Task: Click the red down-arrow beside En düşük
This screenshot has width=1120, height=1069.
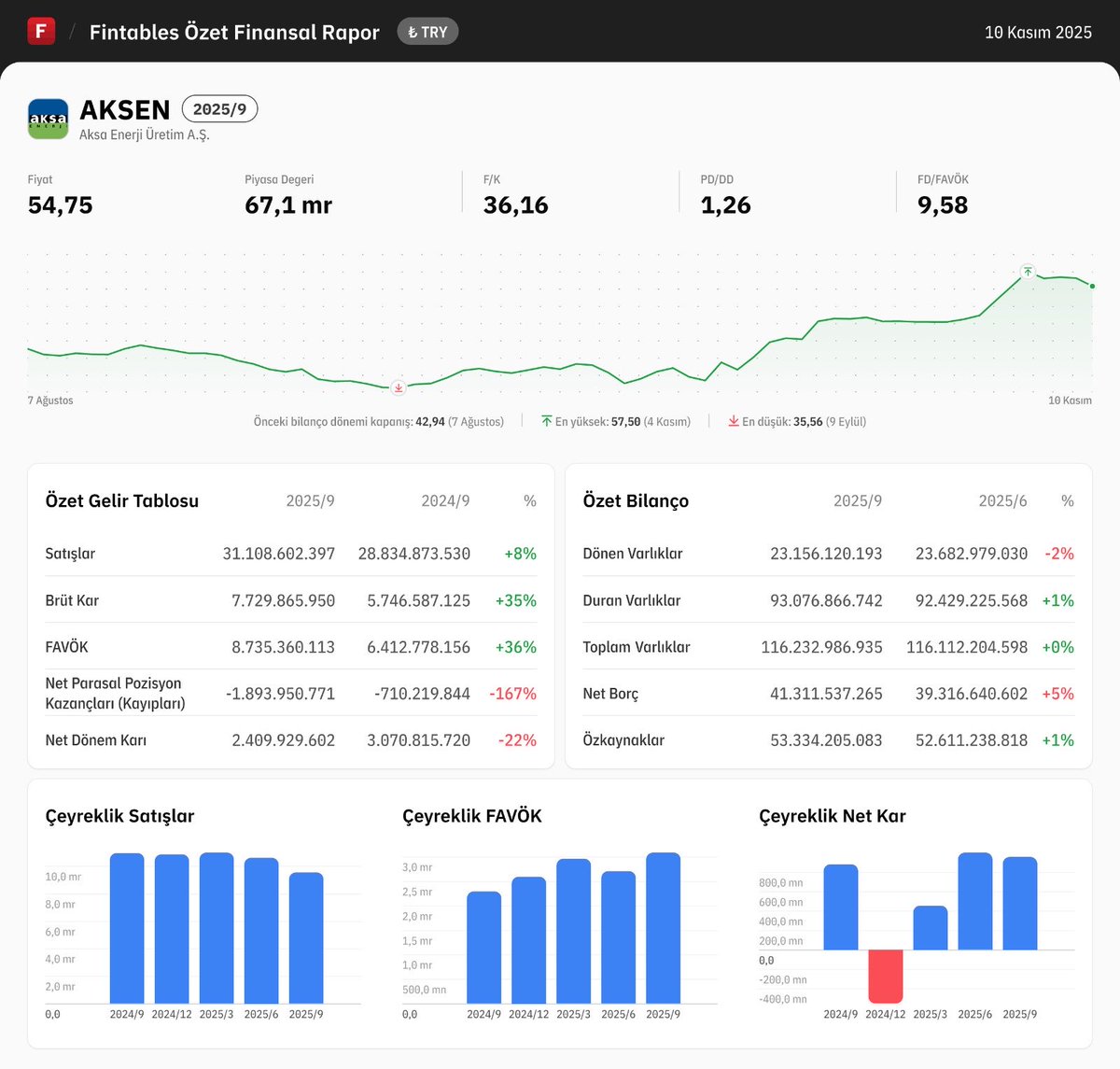Action: (734, 421)
